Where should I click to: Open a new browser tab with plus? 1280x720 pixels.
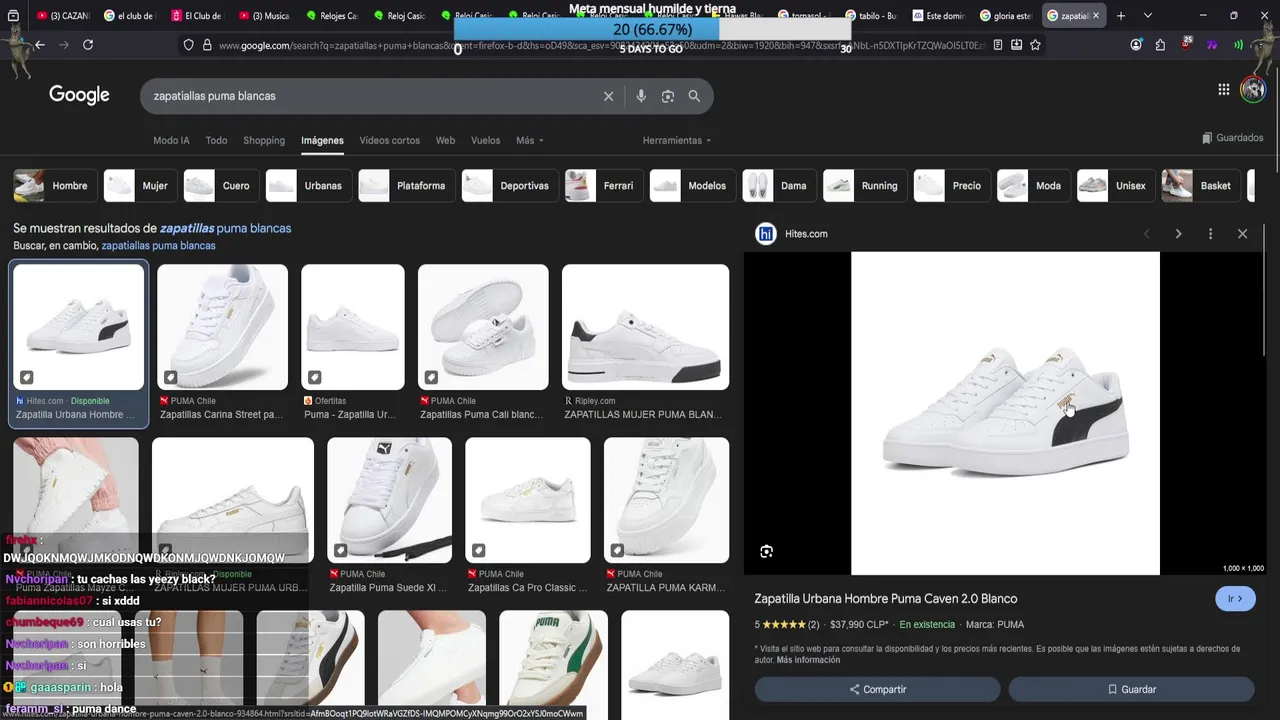pos(1121,16)
